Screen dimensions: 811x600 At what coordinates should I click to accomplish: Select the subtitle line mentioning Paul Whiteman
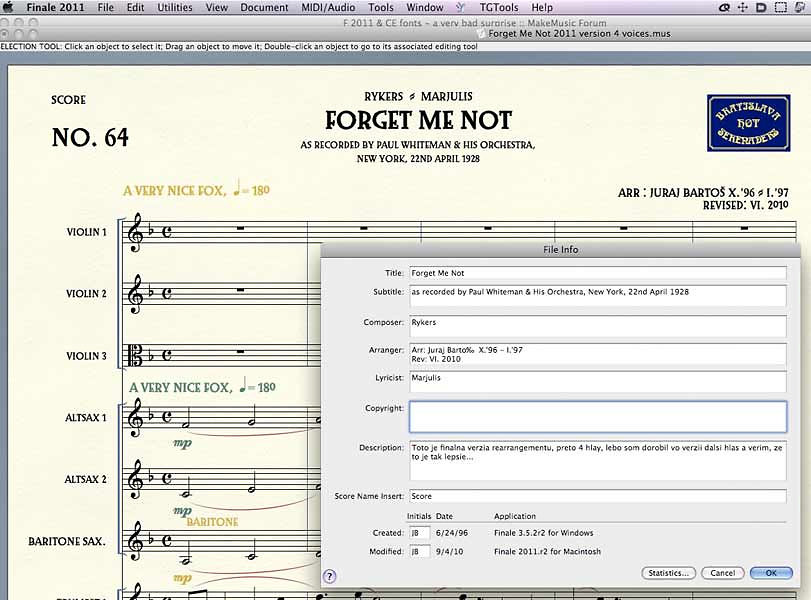[x=418, y=145]
